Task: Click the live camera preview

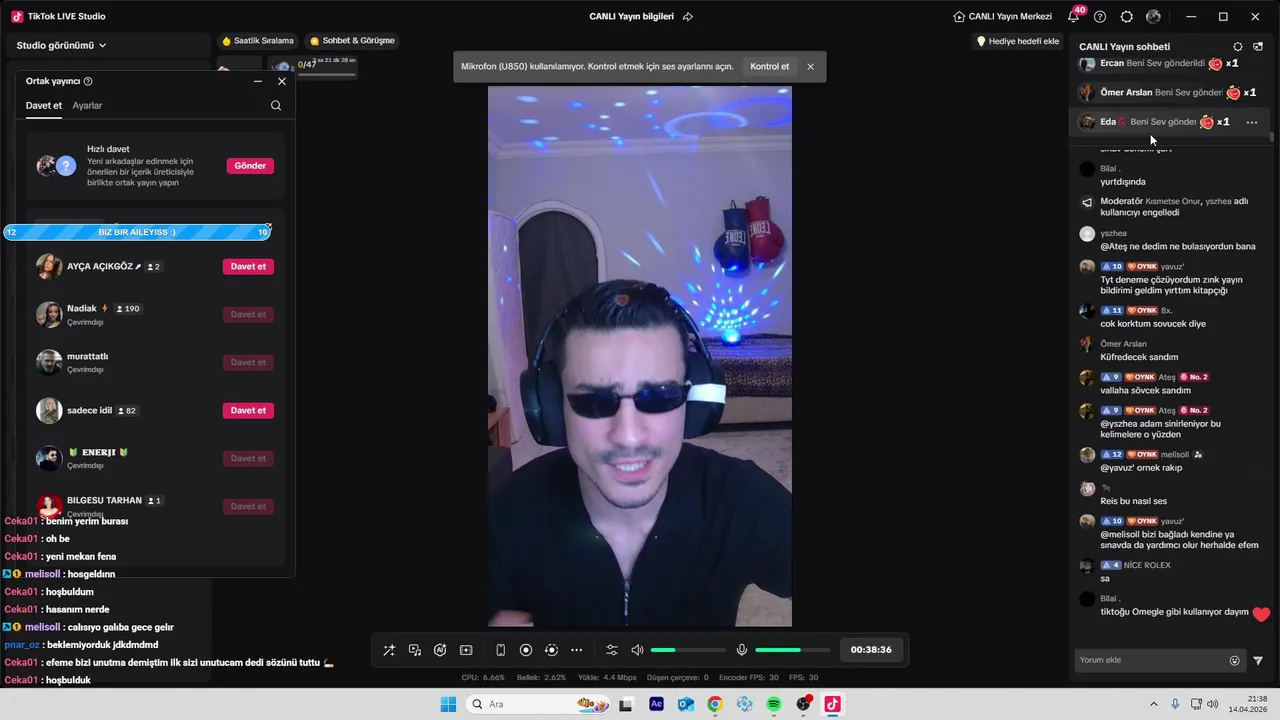Action: [x=640, y=356]
